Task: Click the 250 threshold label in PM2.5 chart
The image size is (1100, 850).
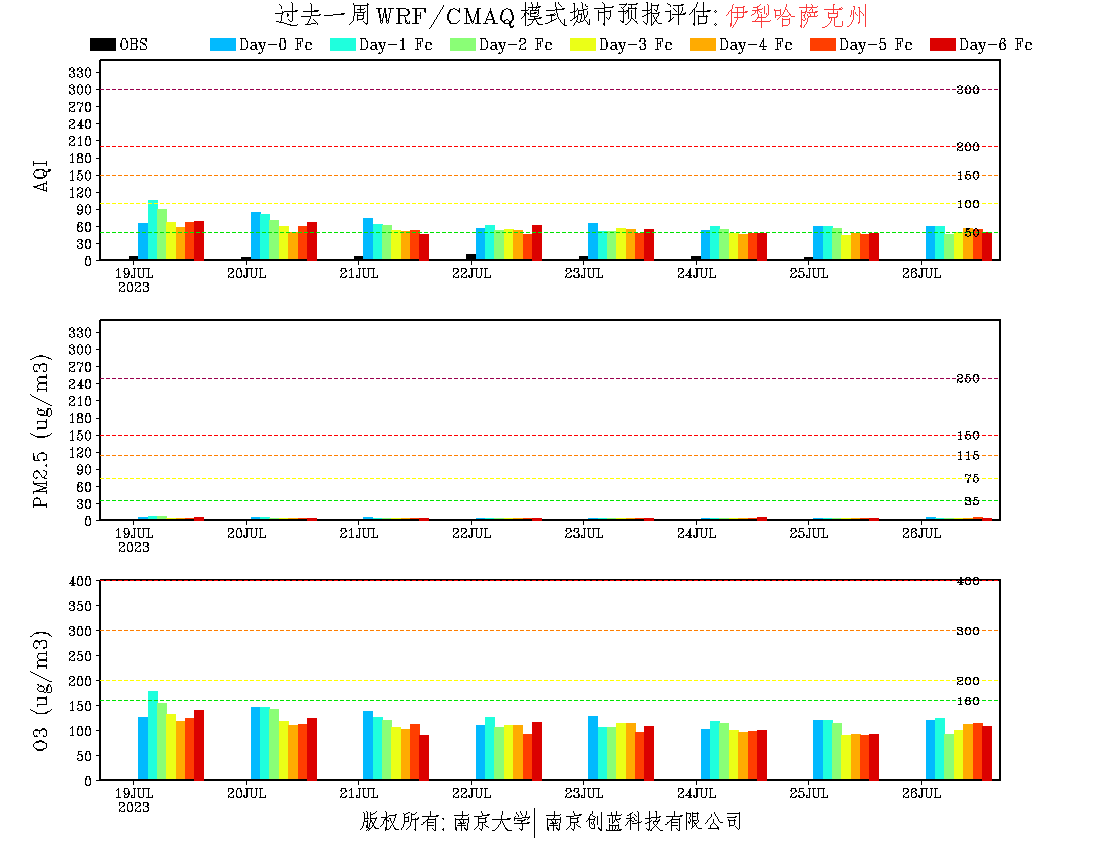Action: pos(967,378)
